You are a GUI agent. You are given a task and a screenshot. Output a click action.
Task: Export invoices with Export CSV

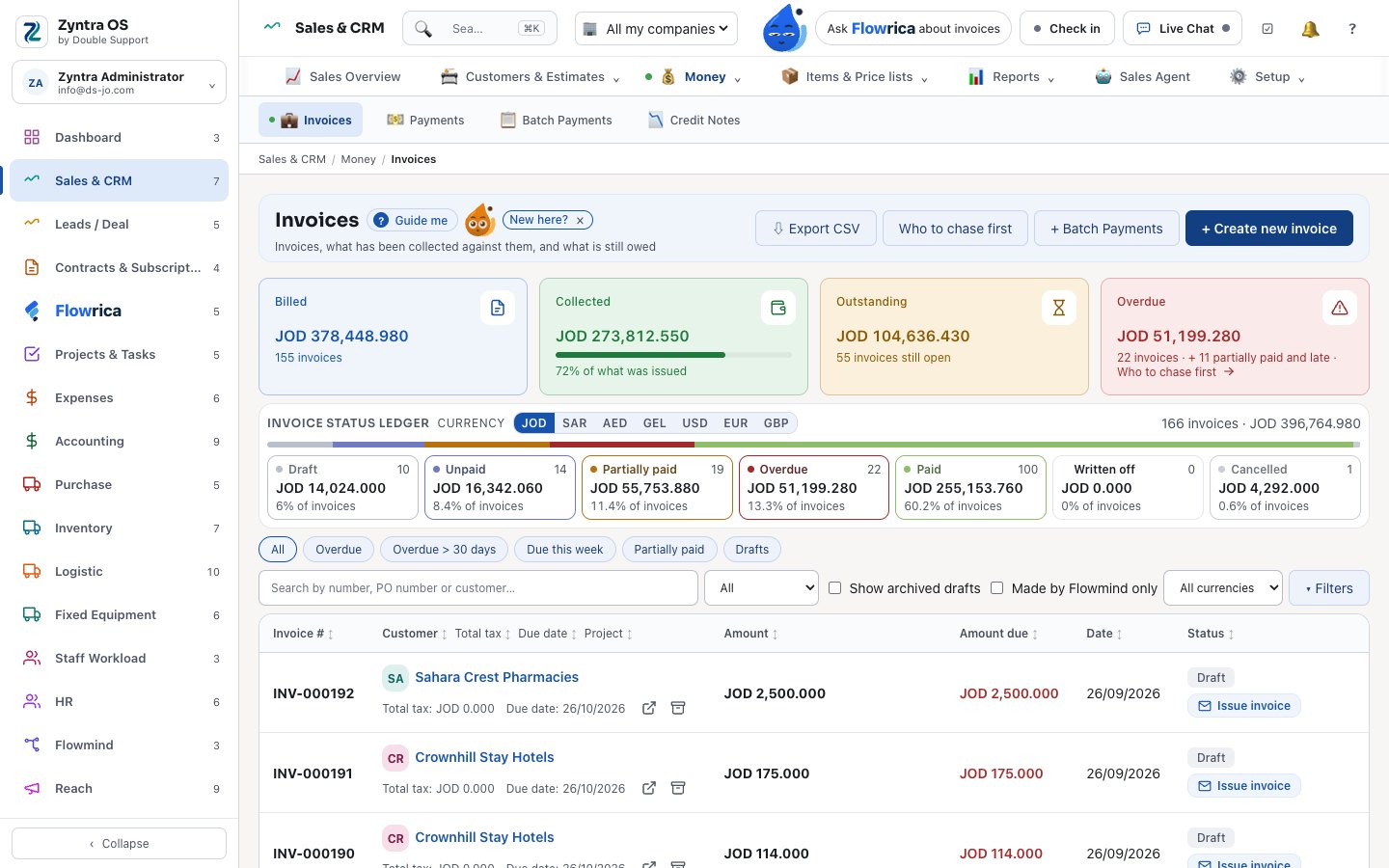816,229
